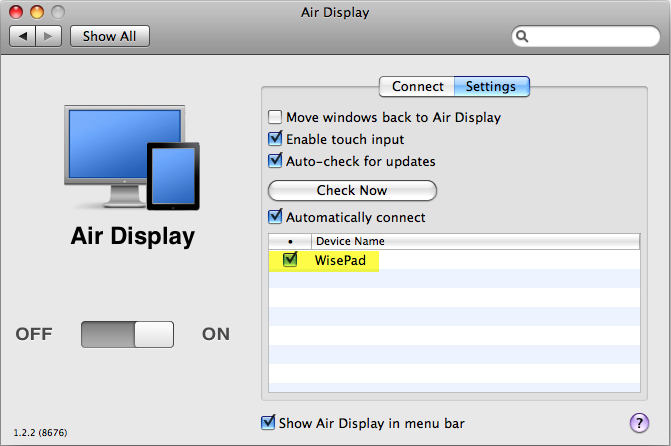Minimize the Air Display window

[x=37, y=12]
